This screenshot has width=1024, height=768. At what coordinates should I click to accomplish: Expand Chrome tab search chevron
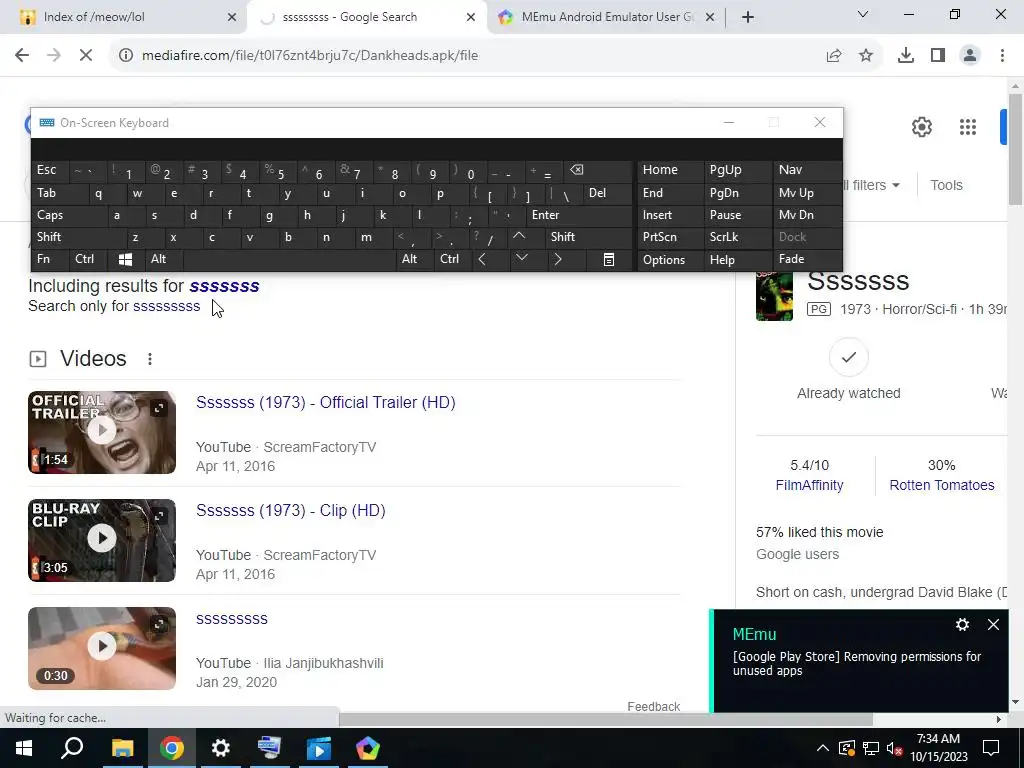863,14
